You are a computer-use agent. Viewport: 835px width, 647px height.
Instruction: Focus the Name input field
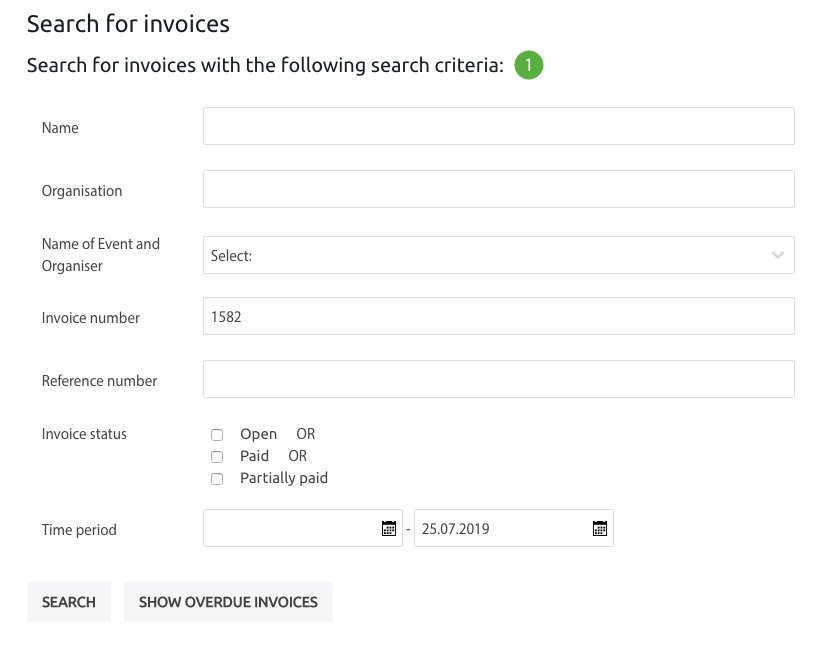tap(498, 126)
